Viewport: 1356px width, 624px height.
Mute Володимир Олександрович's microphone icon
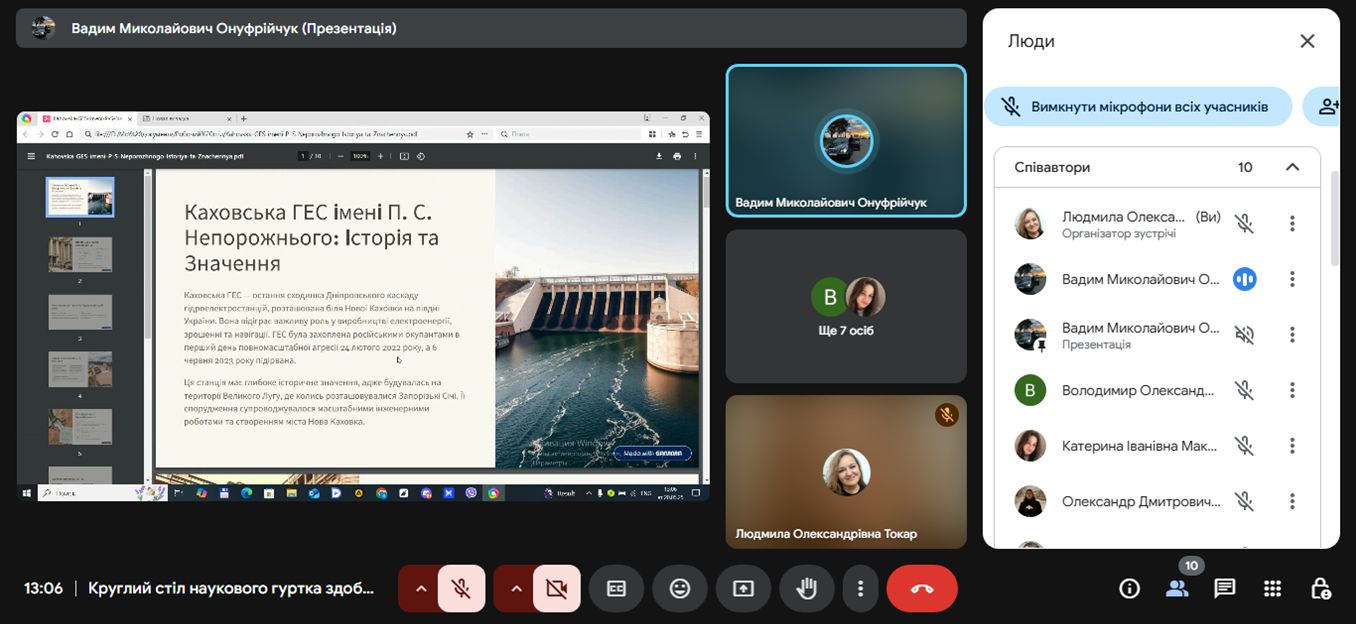pyautogui.click(x=1244, y=390)
